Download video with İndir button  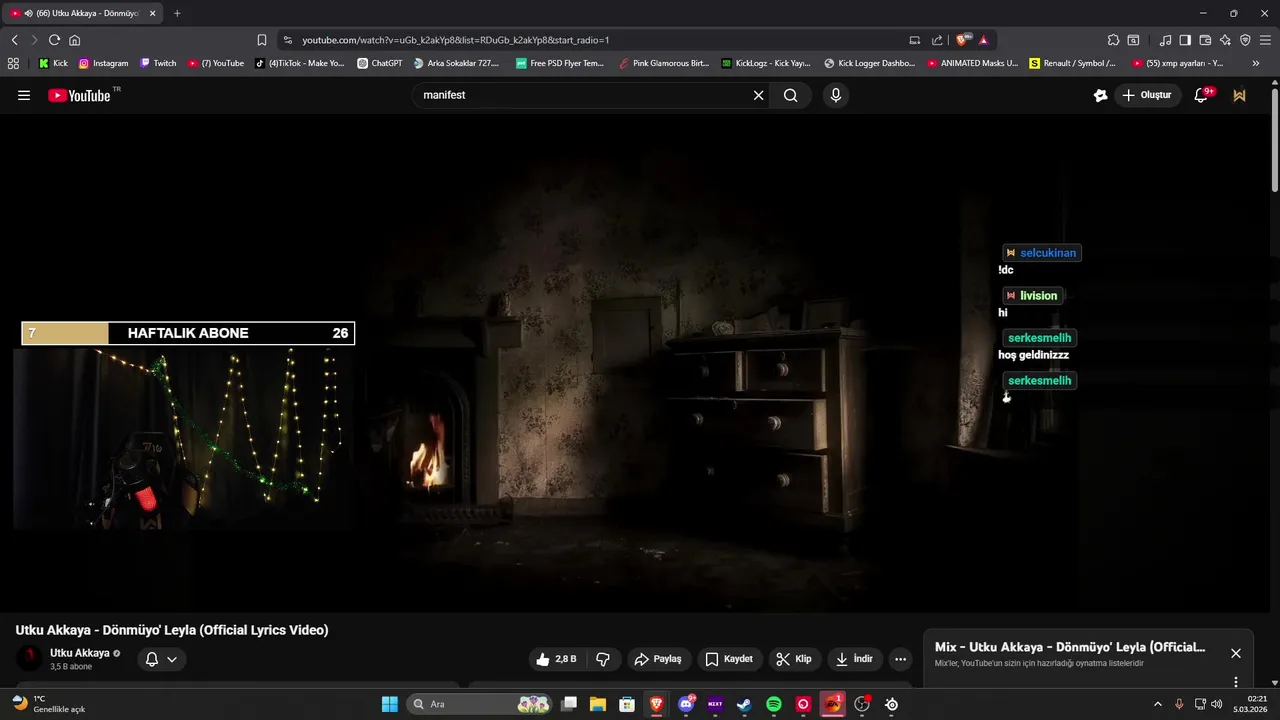(855, 659)
